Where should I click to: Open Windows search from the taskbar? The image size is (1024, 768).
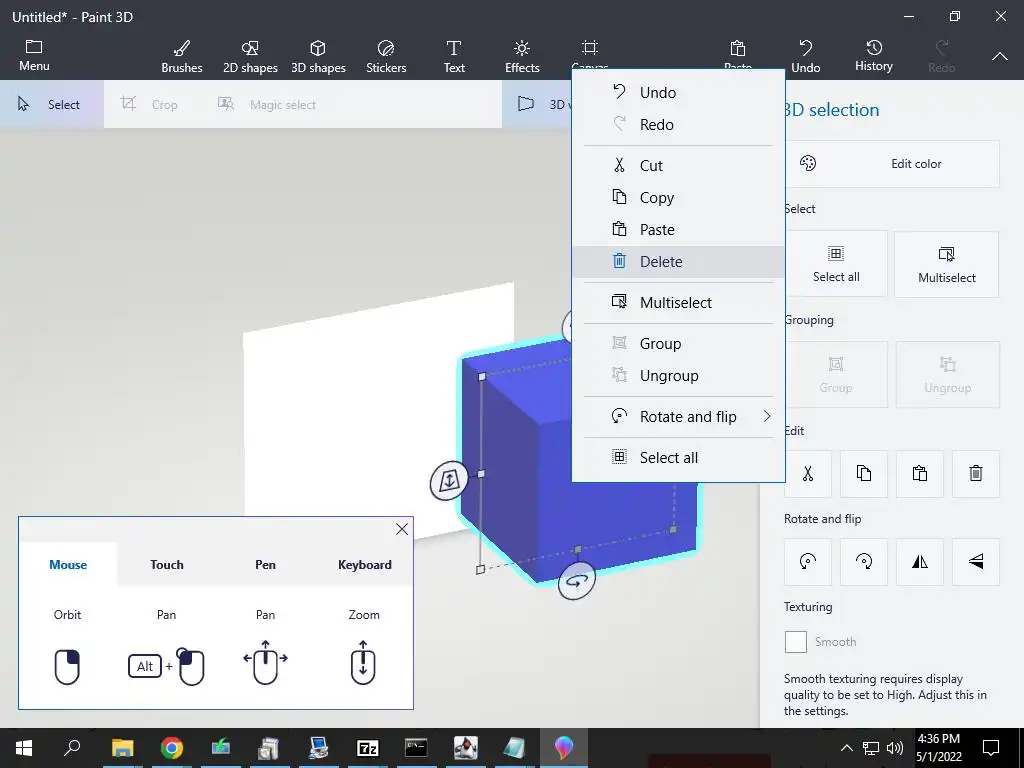tap(72, 748)
